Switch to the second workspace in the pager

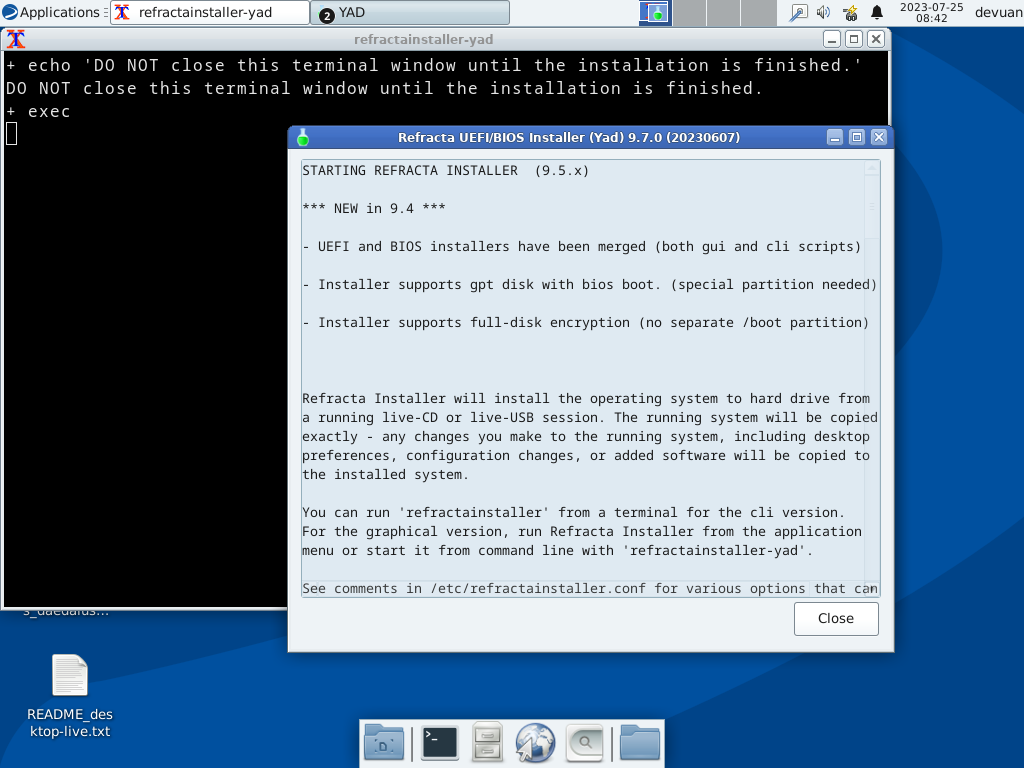[689, 12]
